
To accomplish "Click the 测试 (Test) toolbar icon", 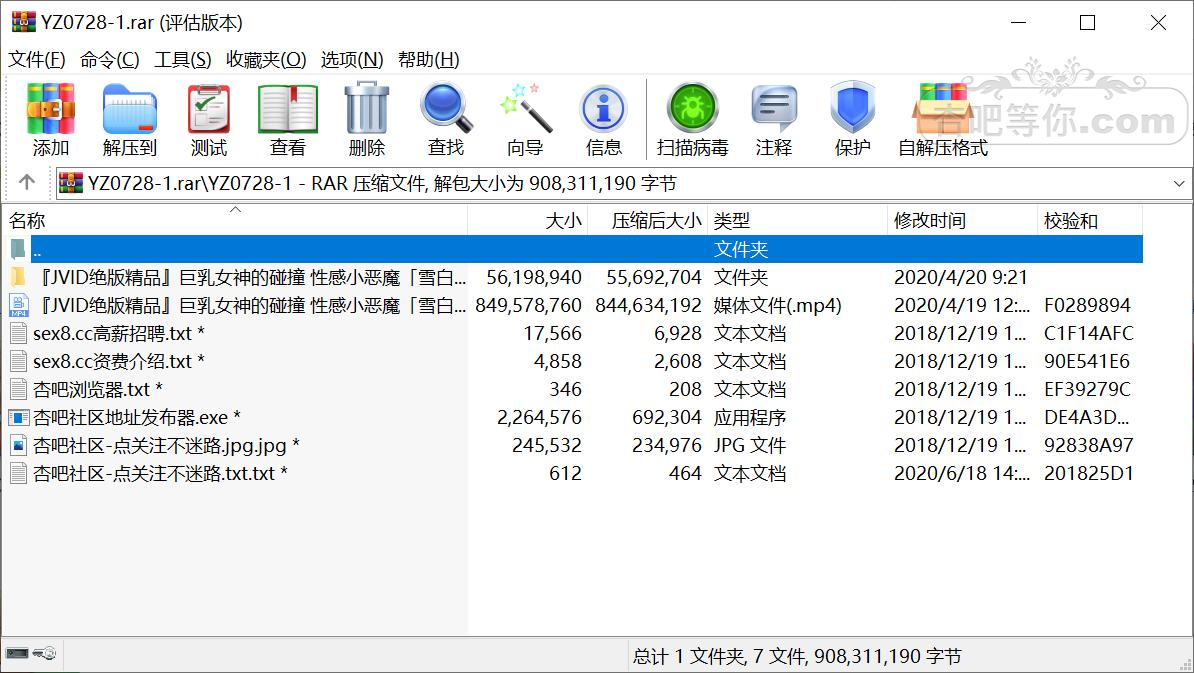I will click(x=209, y=109).
